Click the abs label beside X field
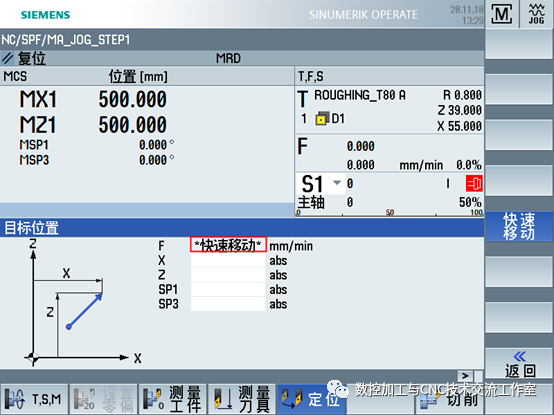The image size is (554, 415). click(x=278, y=261)
